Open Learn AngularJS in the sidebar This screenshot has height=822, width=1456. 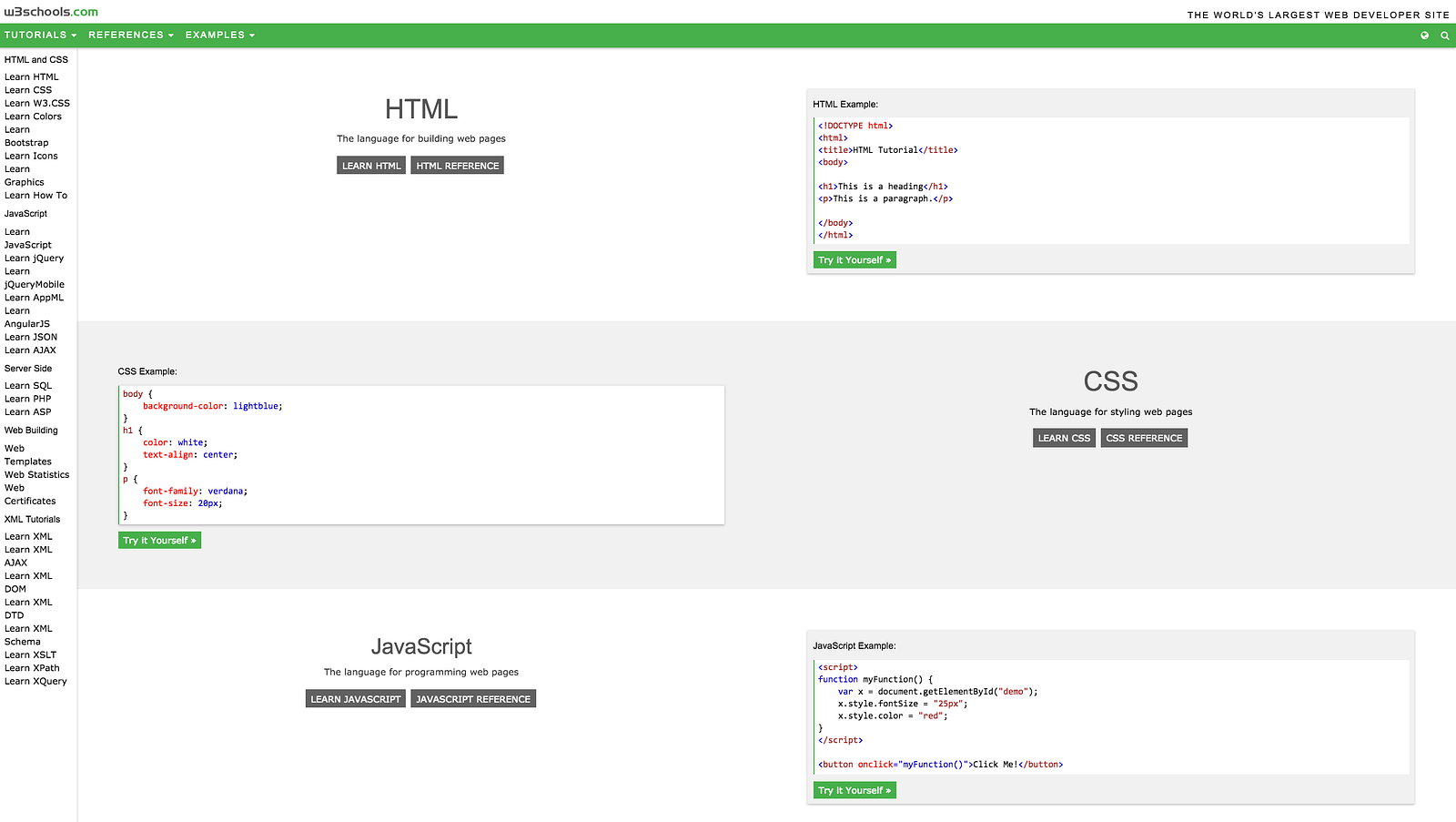pyautogui.click(x=27, y=318)
